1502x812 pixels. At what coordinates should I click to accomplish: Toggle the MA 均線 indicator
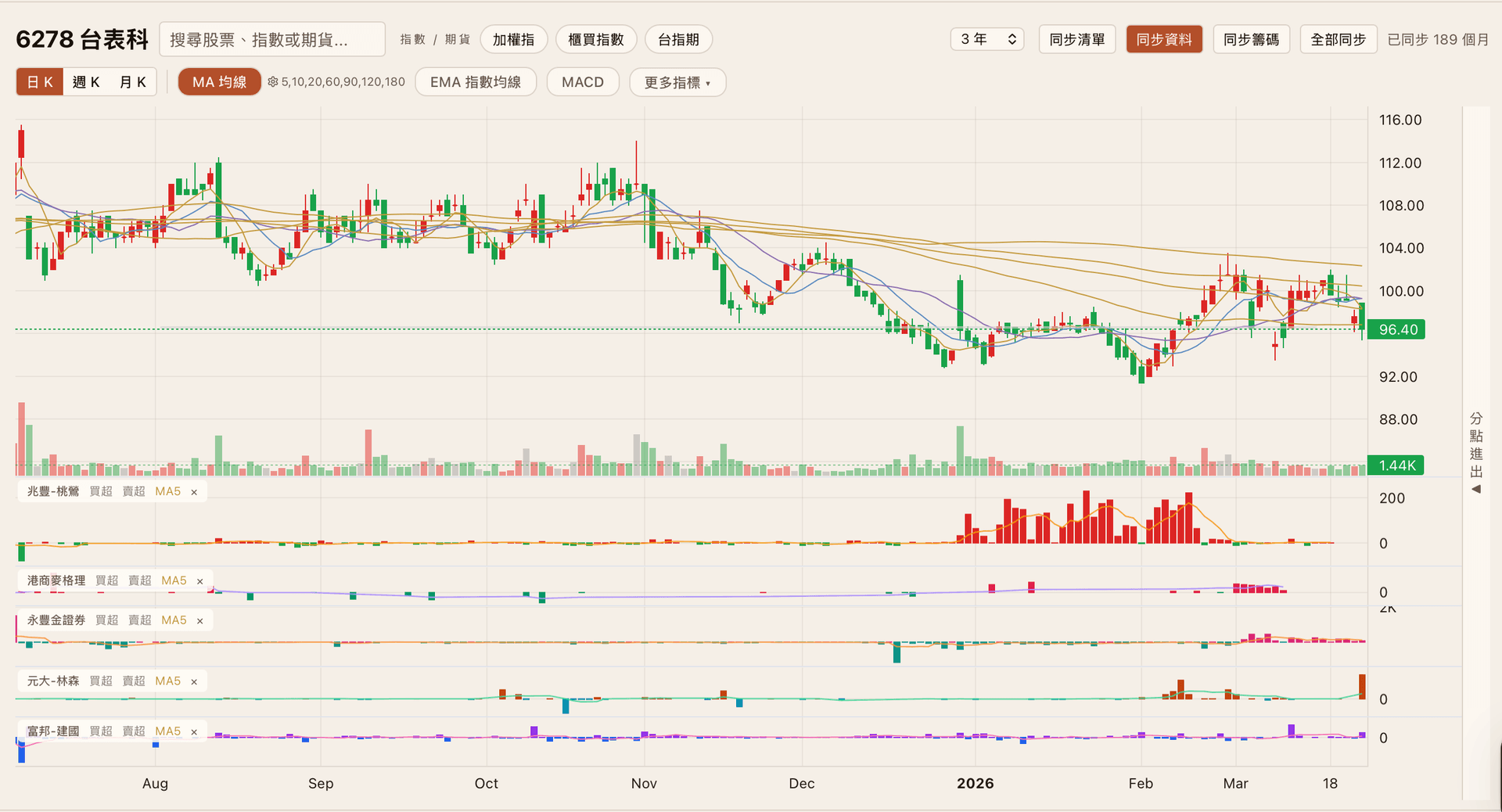coord(219,82)
